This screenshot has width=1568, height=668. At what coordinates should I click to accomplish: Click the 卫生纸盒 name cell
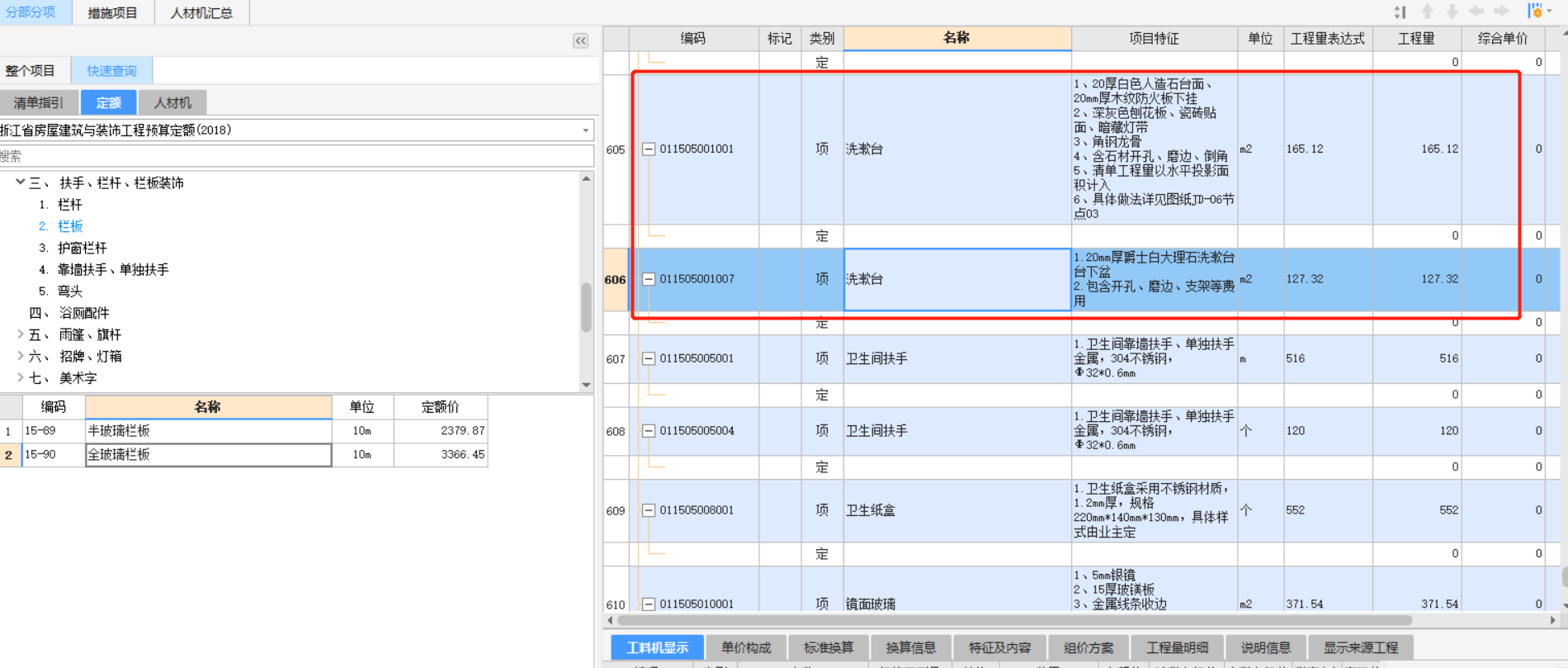[957, 510]
